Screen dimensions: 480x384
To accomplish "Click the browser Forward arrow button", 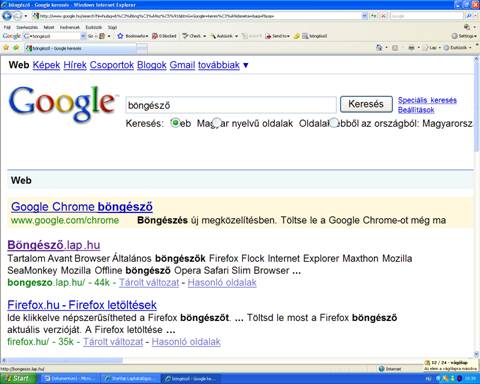I will pyautogui.click(x=18, y=16).
